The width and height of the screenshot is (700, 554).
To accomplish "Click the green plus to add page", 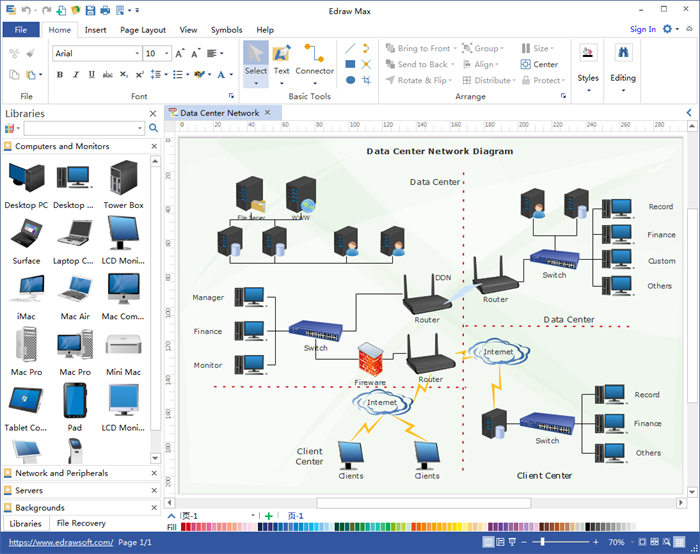I will coord(268,516).
